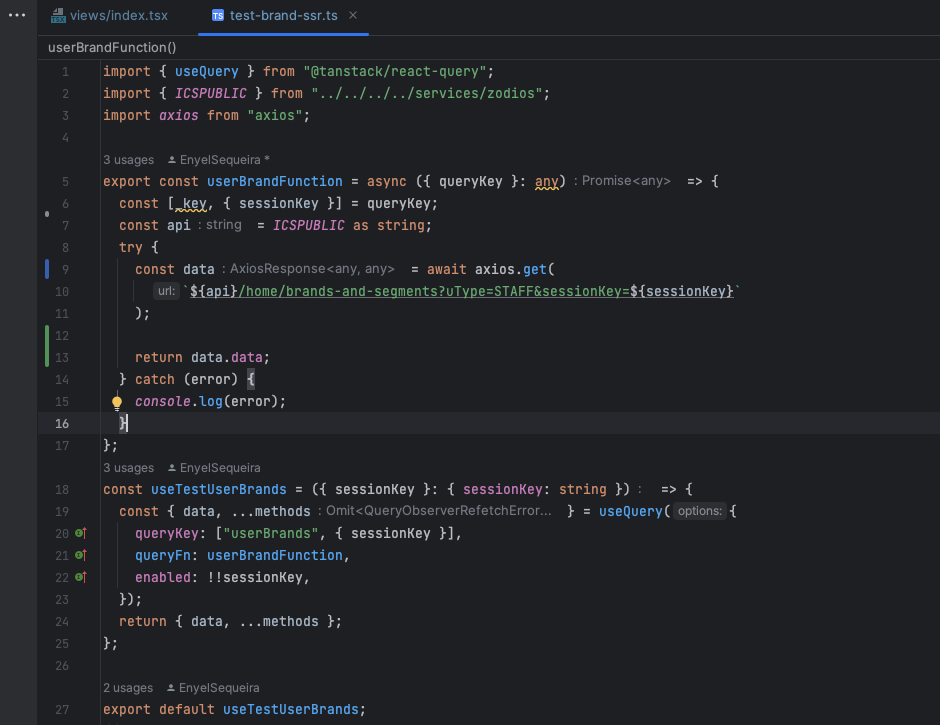Click !!sessionKey on line 22
The height and width of the screenshot is (725, 940).
255,577
